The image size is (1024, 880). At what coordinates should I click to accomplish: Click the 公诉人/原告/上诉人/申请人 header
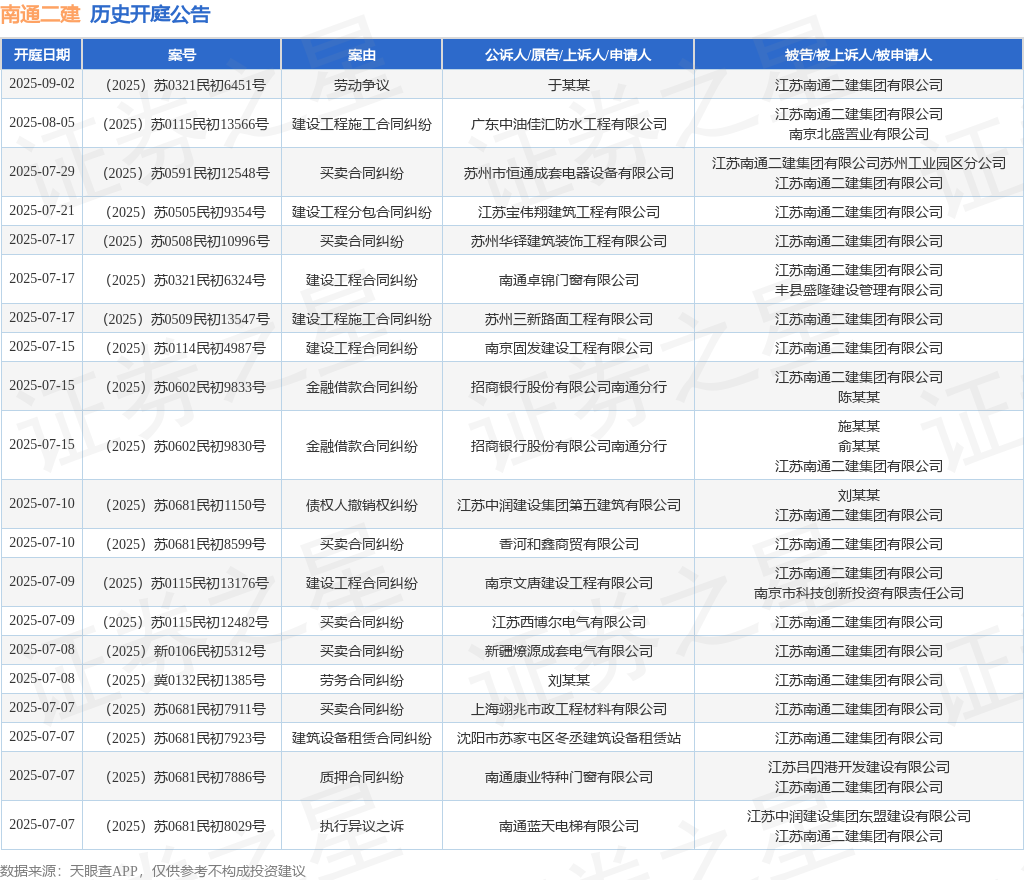pos(568,55)
